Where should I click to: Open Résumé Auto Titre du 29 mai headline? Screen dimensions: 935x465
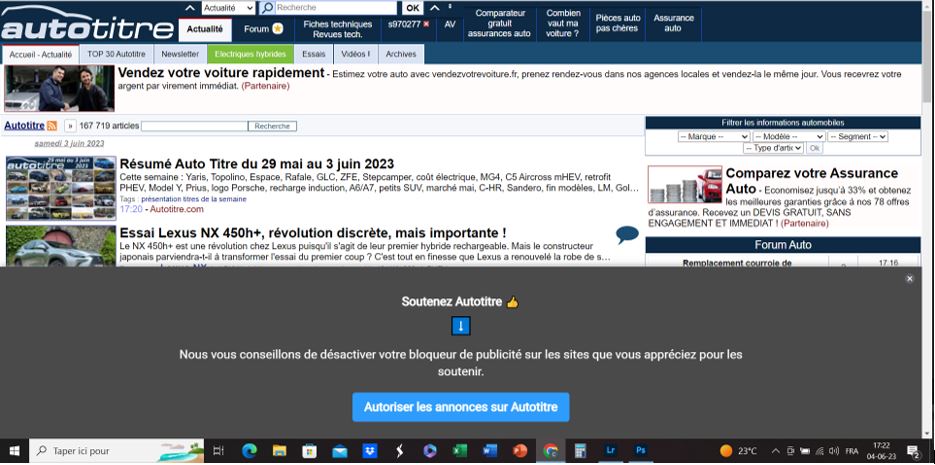[x=256, y=164]
